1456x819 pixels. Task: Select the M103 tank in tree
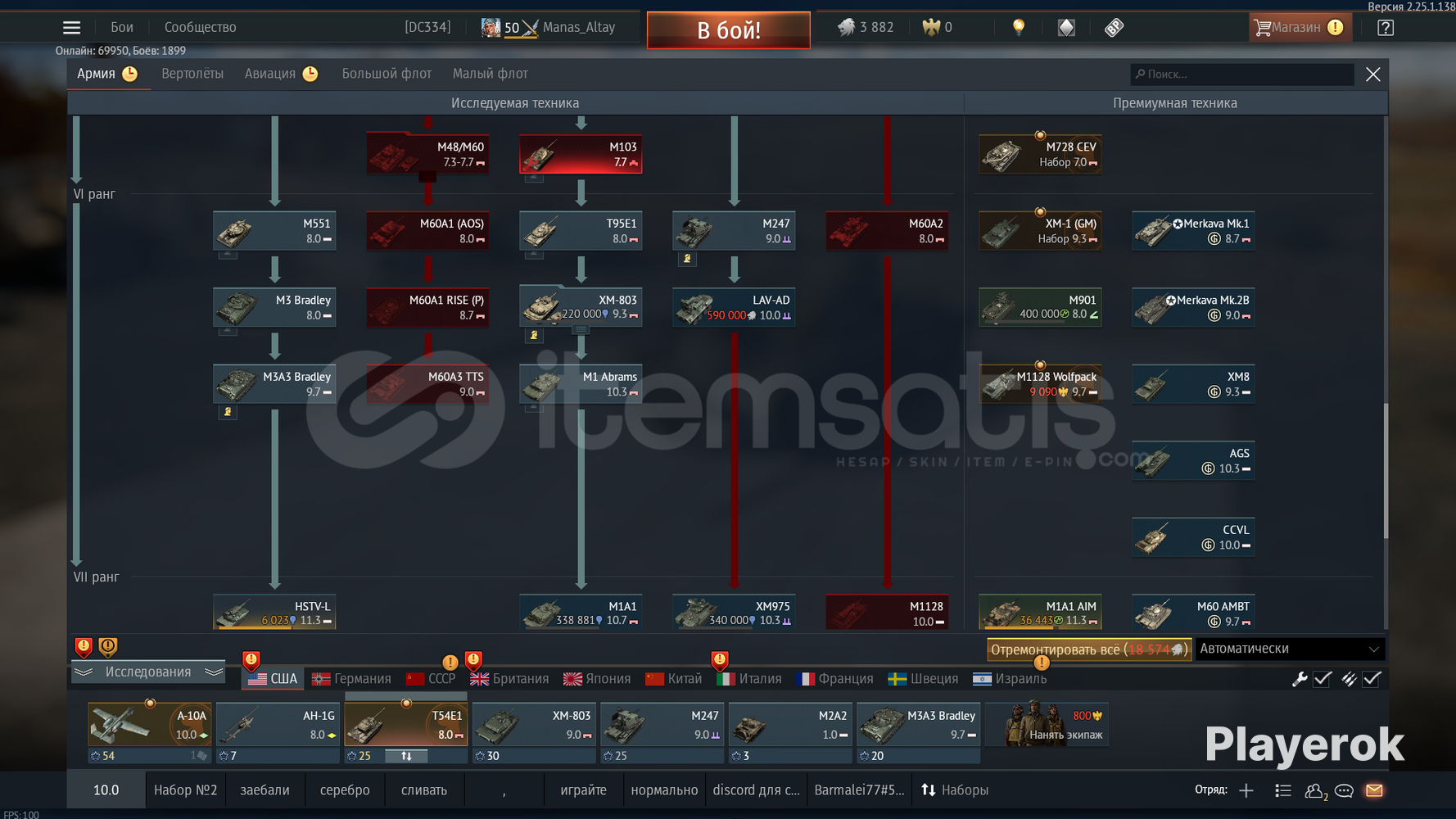pos(581,154)
